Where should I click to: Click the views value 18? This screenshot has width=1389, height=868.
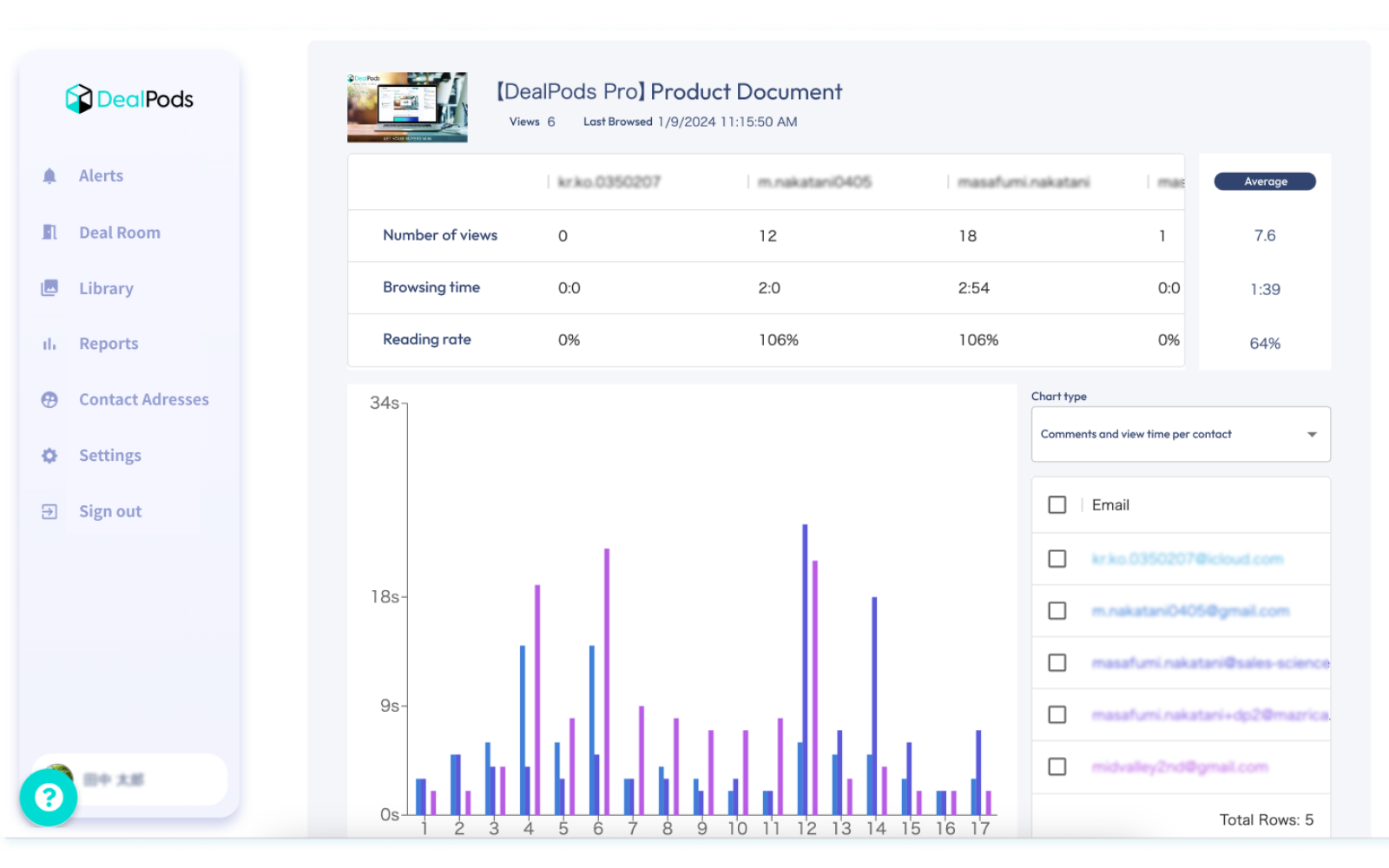pyautogui.click(x=967, y=236)
